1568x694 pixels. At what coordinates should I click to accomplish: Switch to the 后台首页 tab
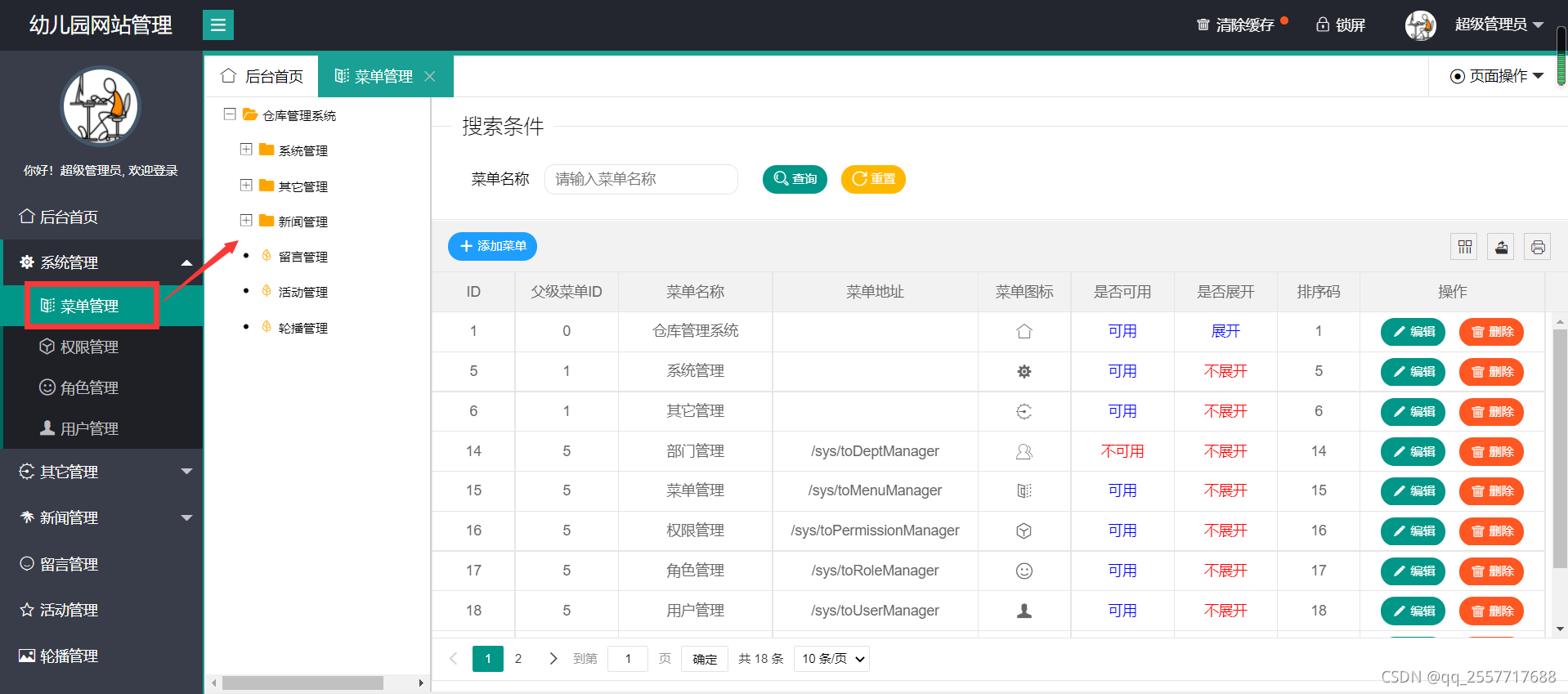click(x=262, y=76)
